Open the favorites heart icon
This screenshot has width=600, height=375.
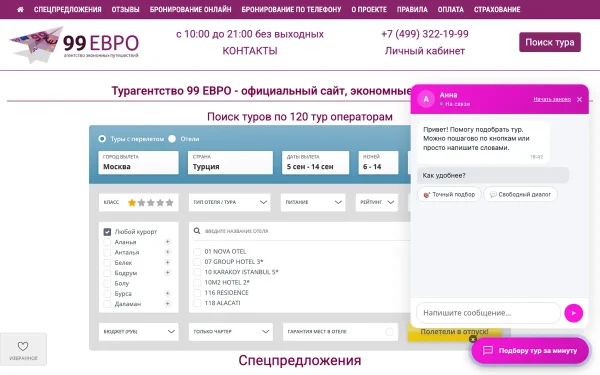coord(23,346)
